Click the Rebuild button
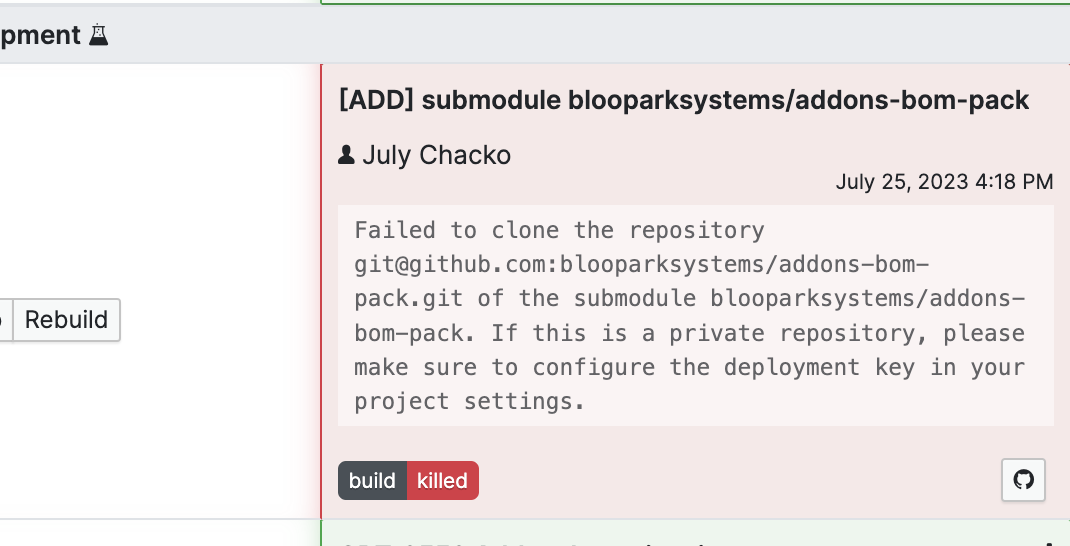 click(66, 319)
